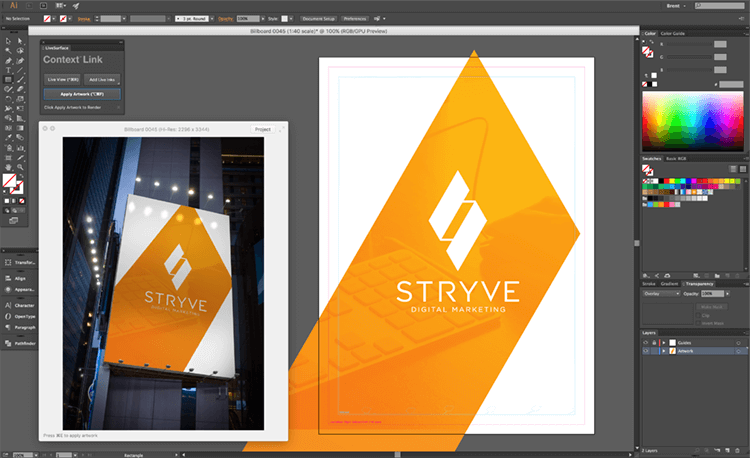Select the Hand tool

click(x=8, y=167)
